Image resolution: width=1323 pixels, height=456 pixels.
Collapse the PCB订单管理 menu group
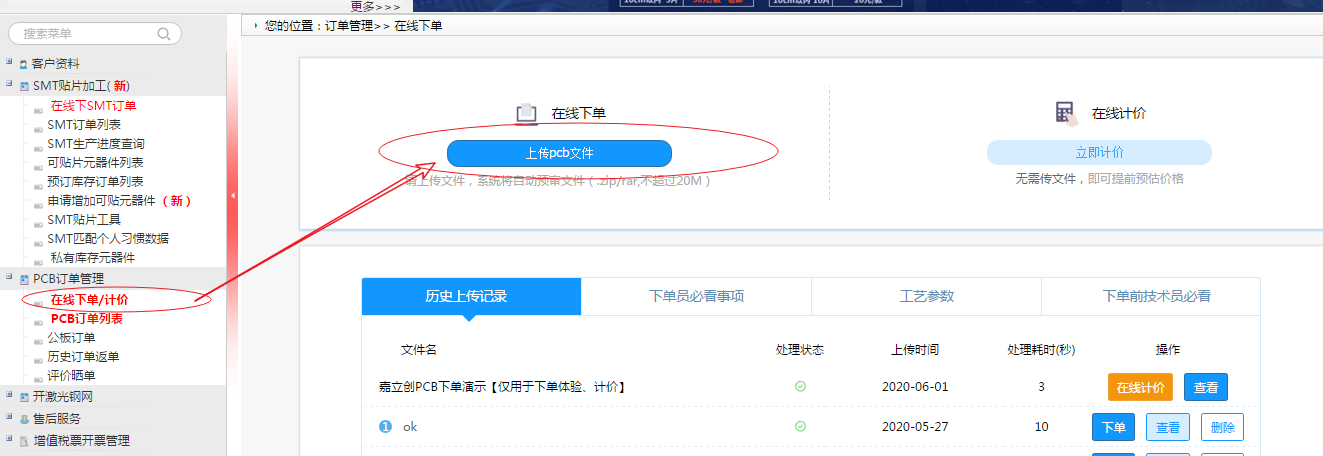pos(9,278)
